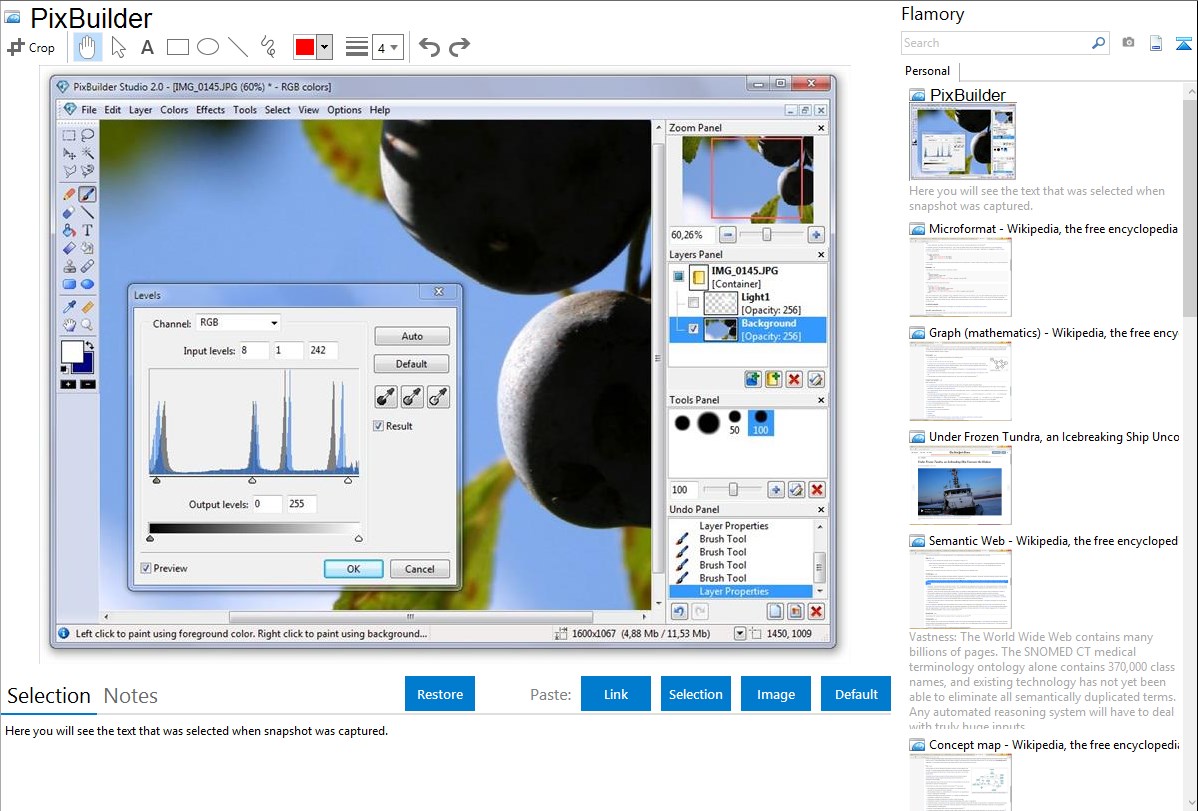Viewport: 1198px width, 811px height.
Task: Click the redo arrow
Action: [459, 47]
